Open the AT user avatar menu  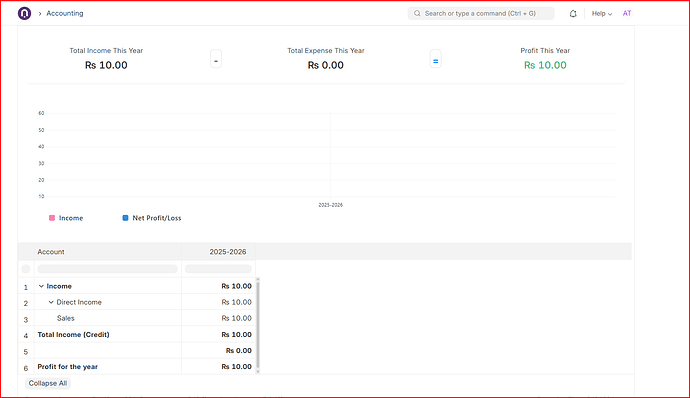pos(627,13)
